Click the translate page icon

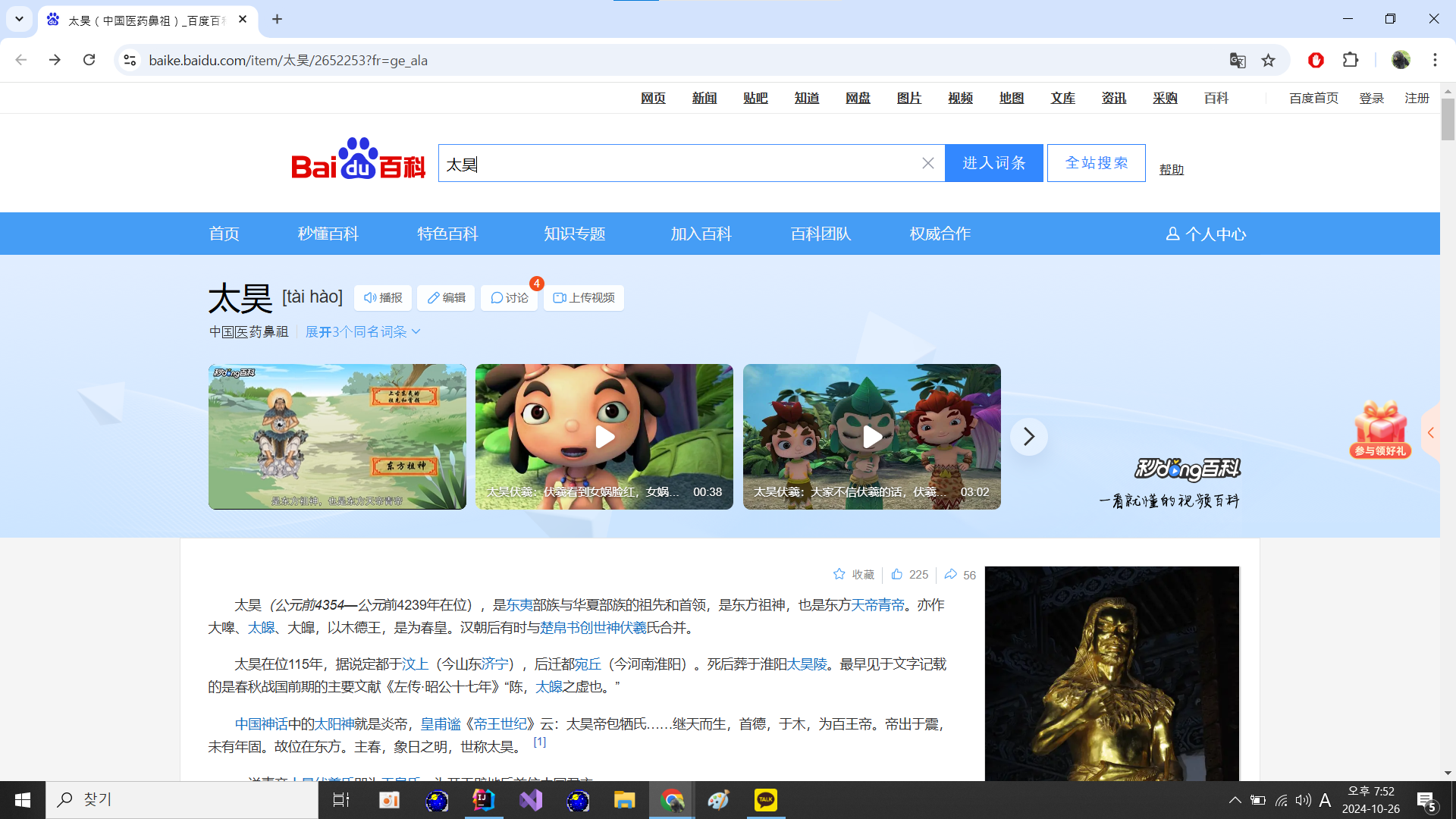[x=1238, y=60]
